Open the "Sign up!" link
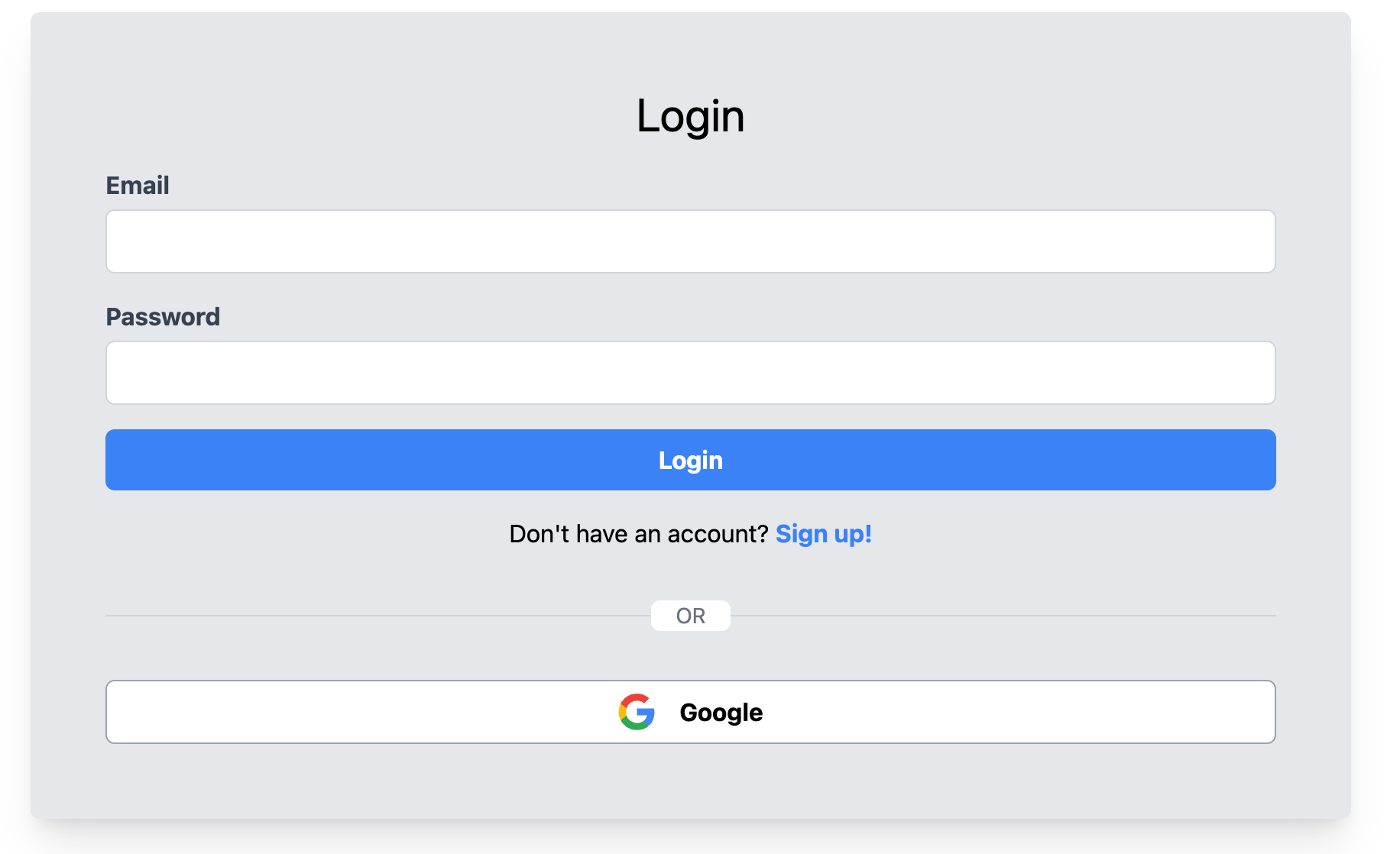The height and width of the screenshot is (854, 1400). (x=823, y=534)
